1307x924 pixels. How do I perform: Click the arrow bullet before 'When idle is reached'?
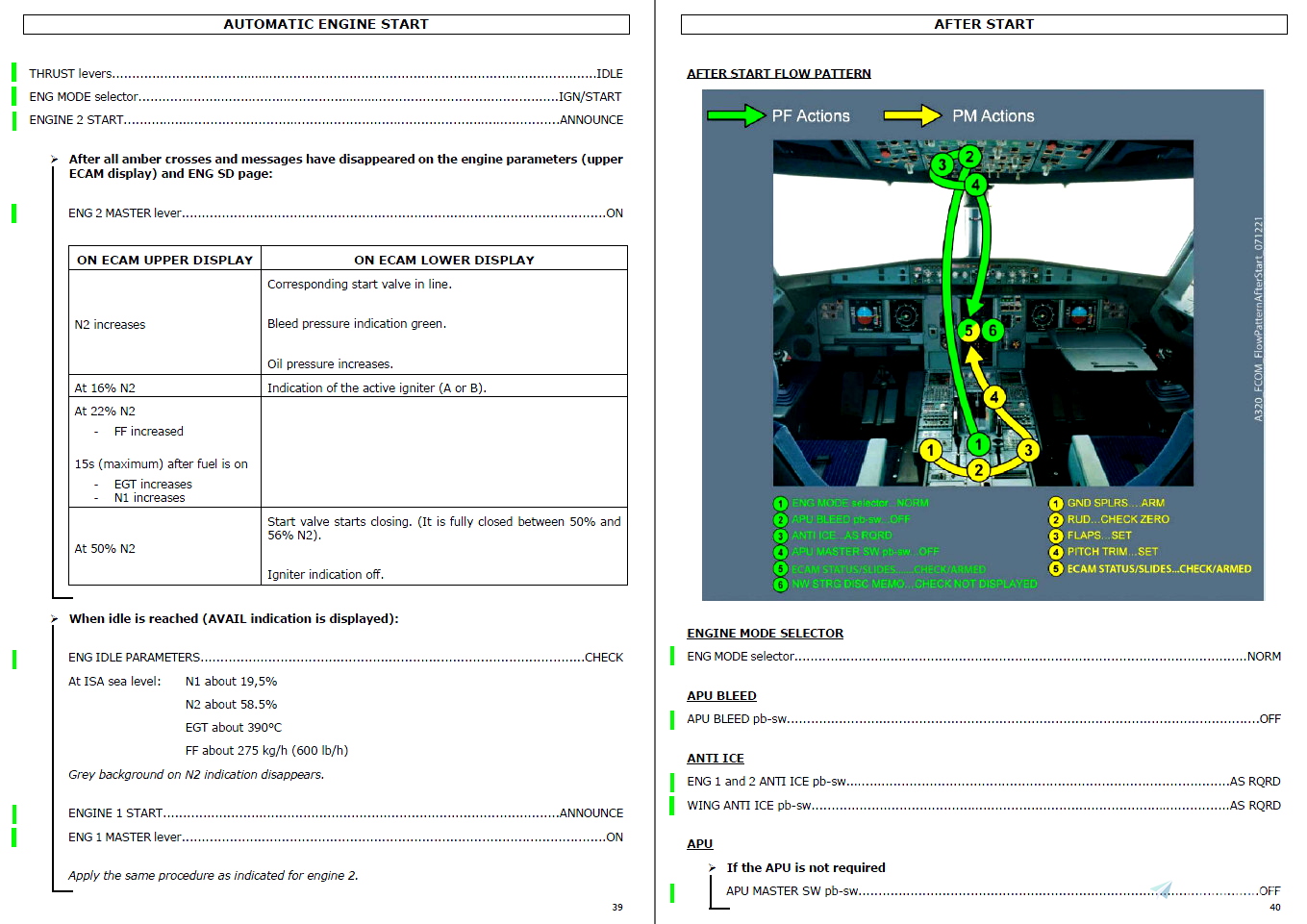click(x=55, y=619)
